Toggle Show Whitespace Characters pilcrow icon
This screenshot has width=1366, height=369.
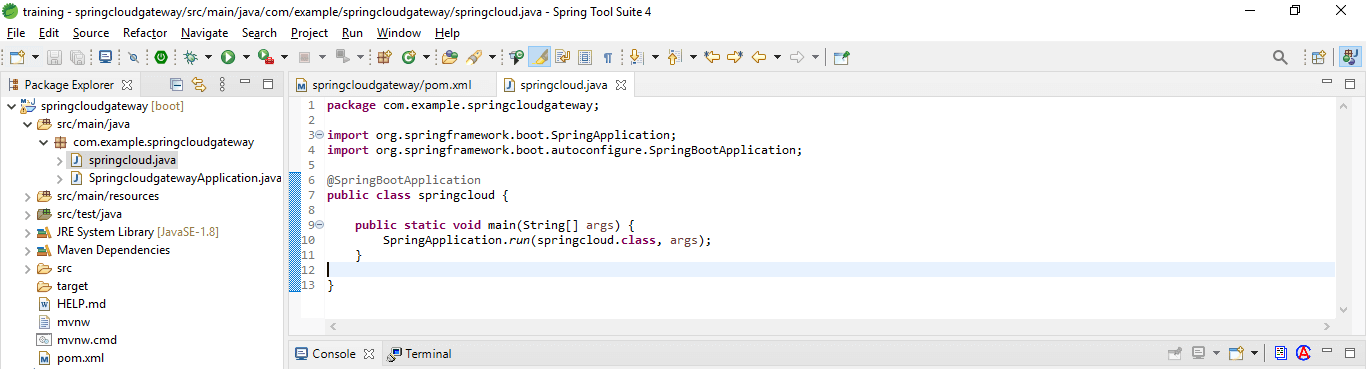tap(607, 57)
